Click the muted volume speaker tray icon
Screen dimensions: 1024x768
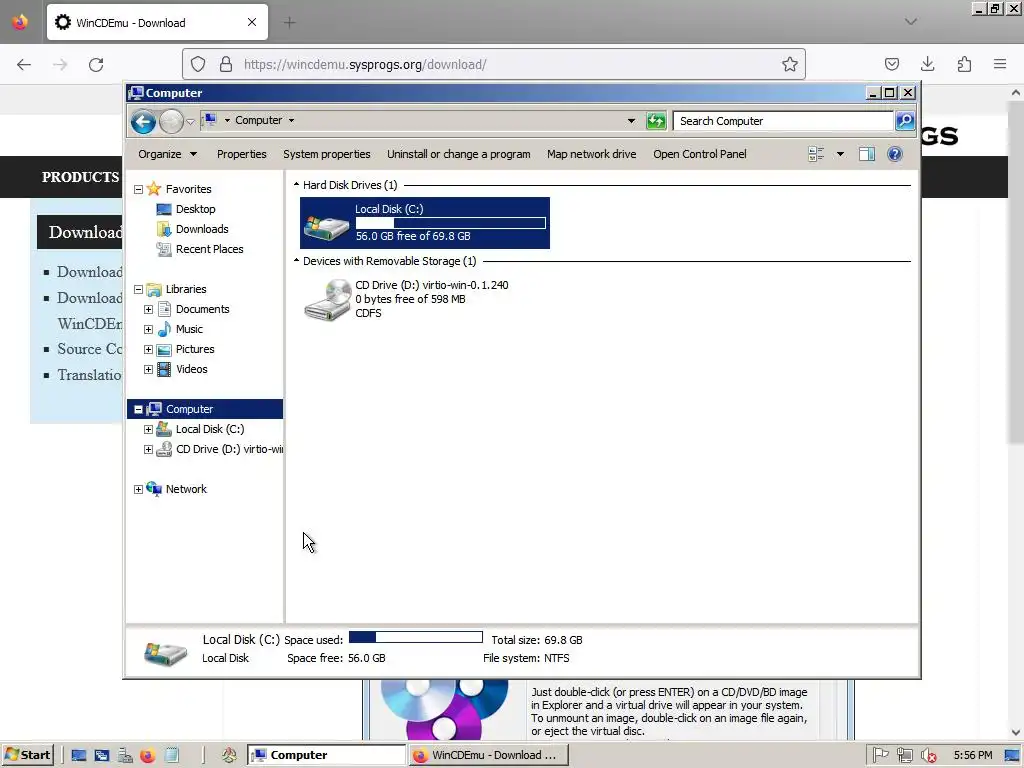[928, 755]
